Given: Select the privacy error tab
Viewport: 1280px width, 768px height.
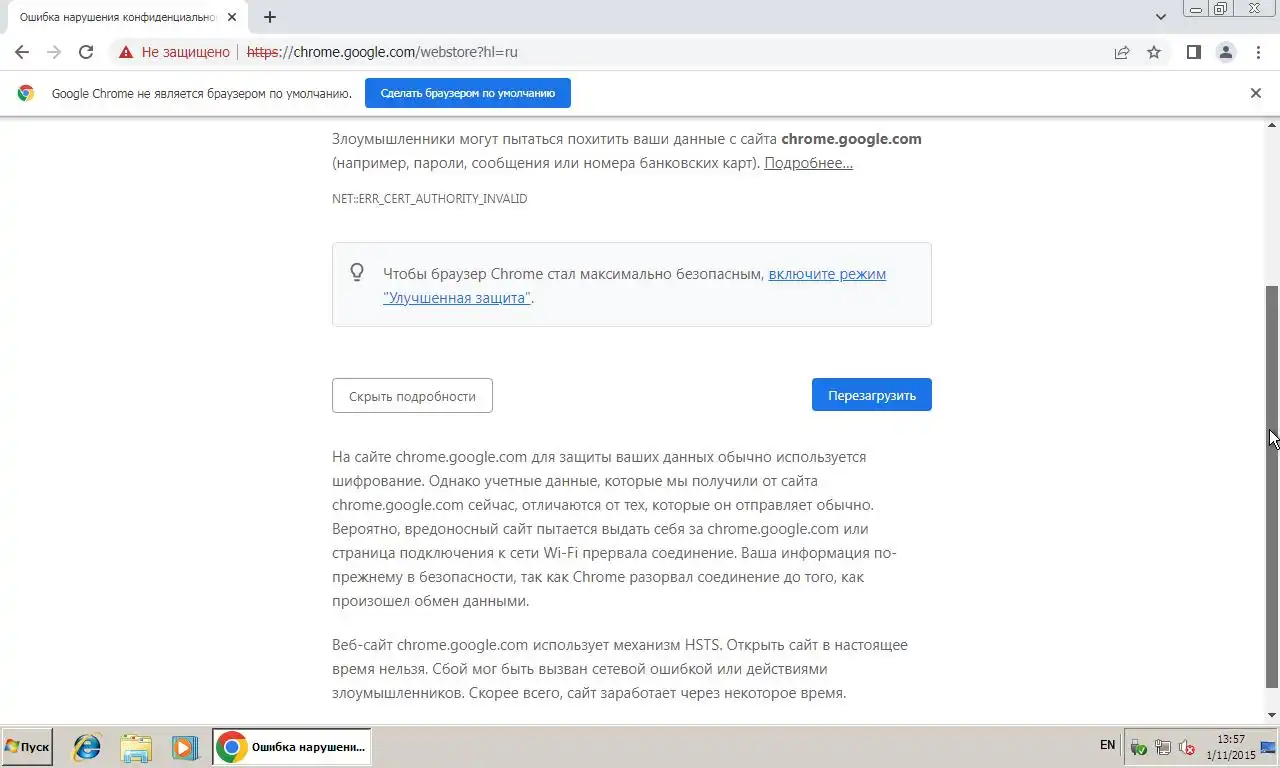Looking at the screenshot, I should (x=126, y=18).
